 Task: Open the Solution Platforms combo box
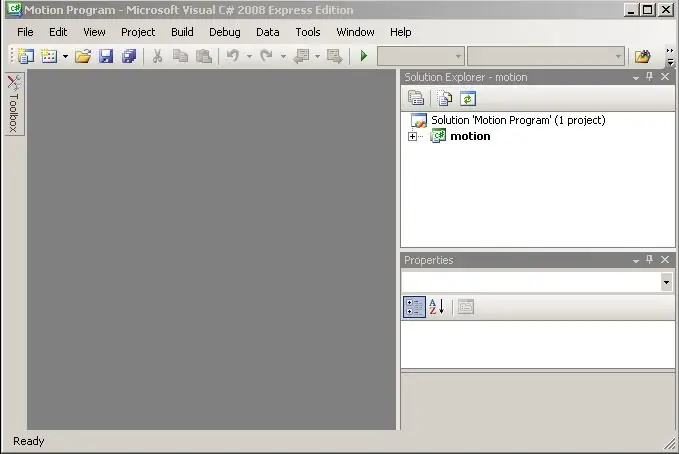pos(546,56)
